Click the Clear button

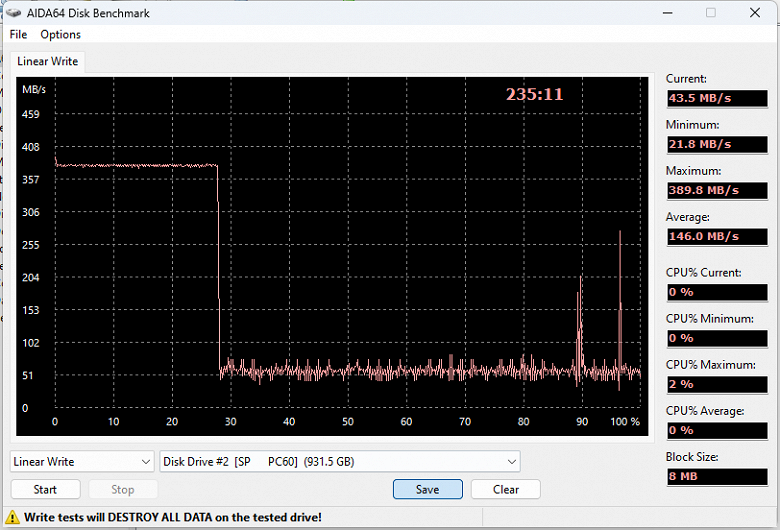pos(506,489)
